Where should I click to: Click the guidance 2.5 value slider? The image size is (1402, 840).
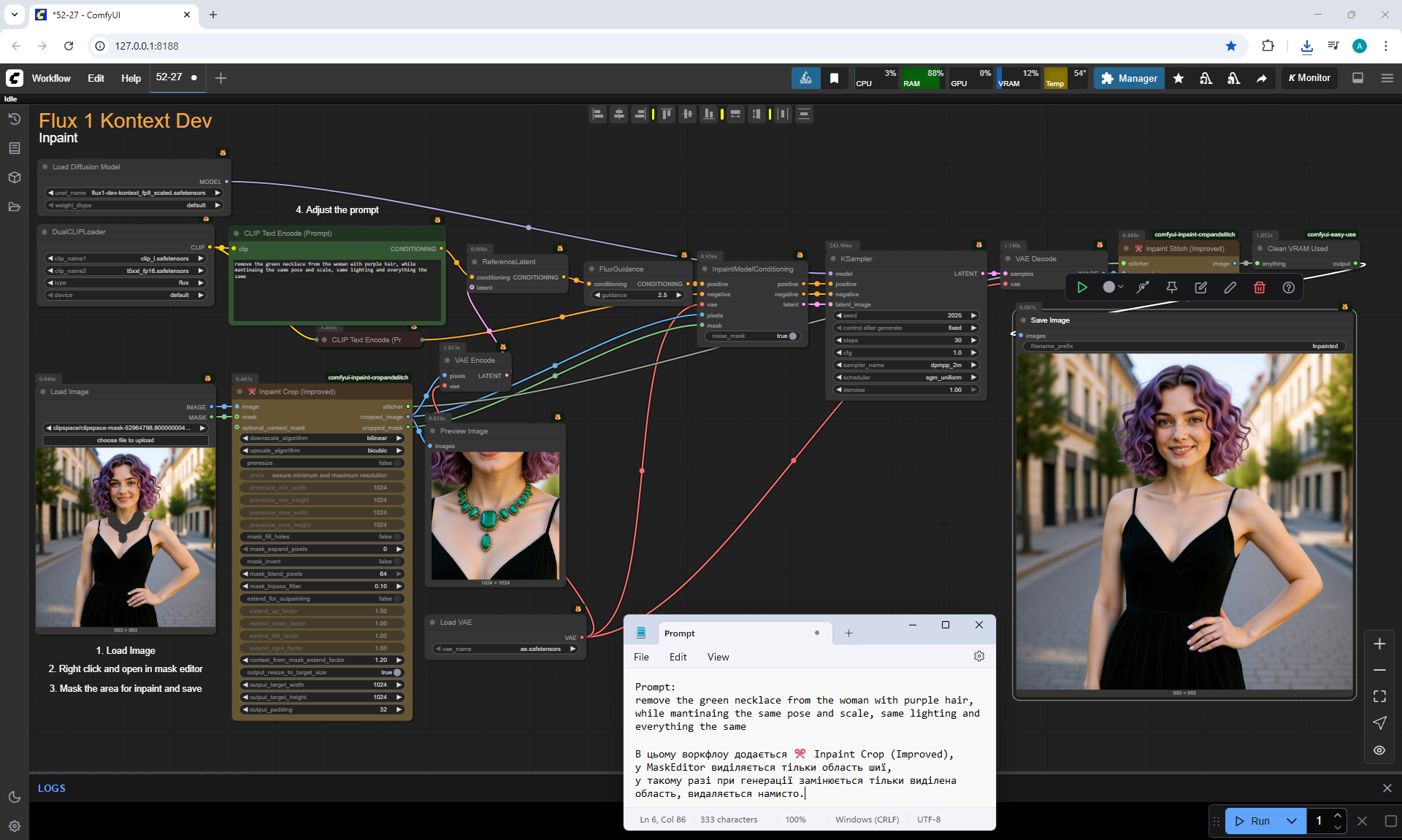pyautogui.click(x=639, y=295)
